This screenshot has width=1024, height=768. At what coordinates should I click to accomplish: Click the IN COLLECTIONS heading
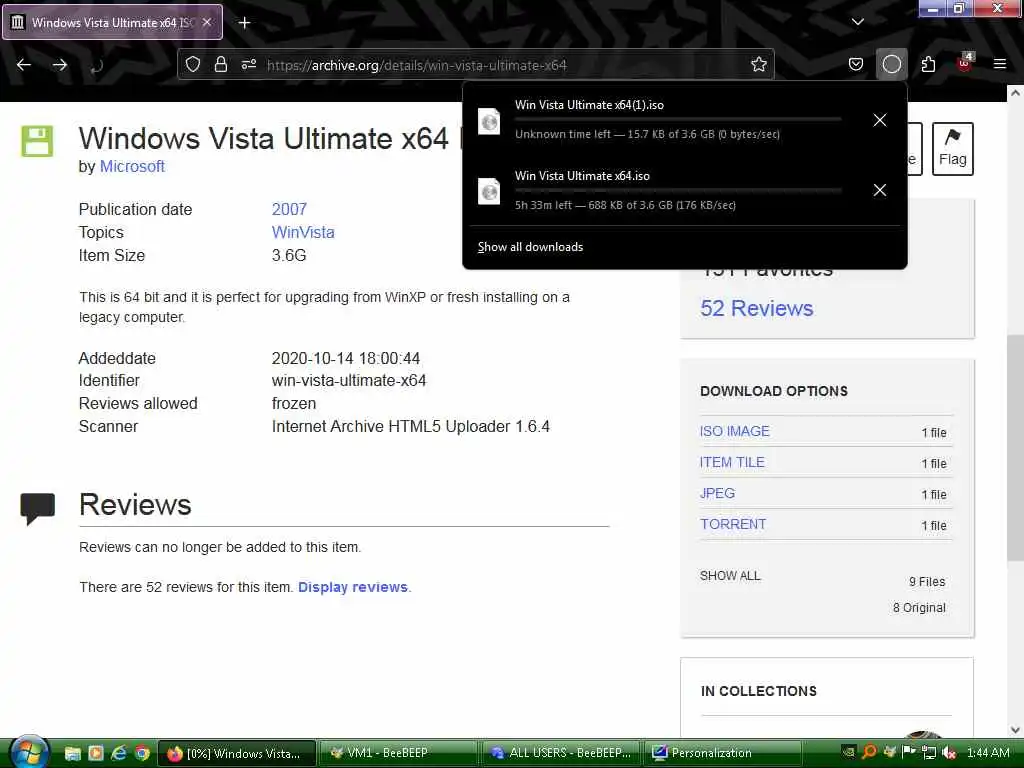pos(758,691)
